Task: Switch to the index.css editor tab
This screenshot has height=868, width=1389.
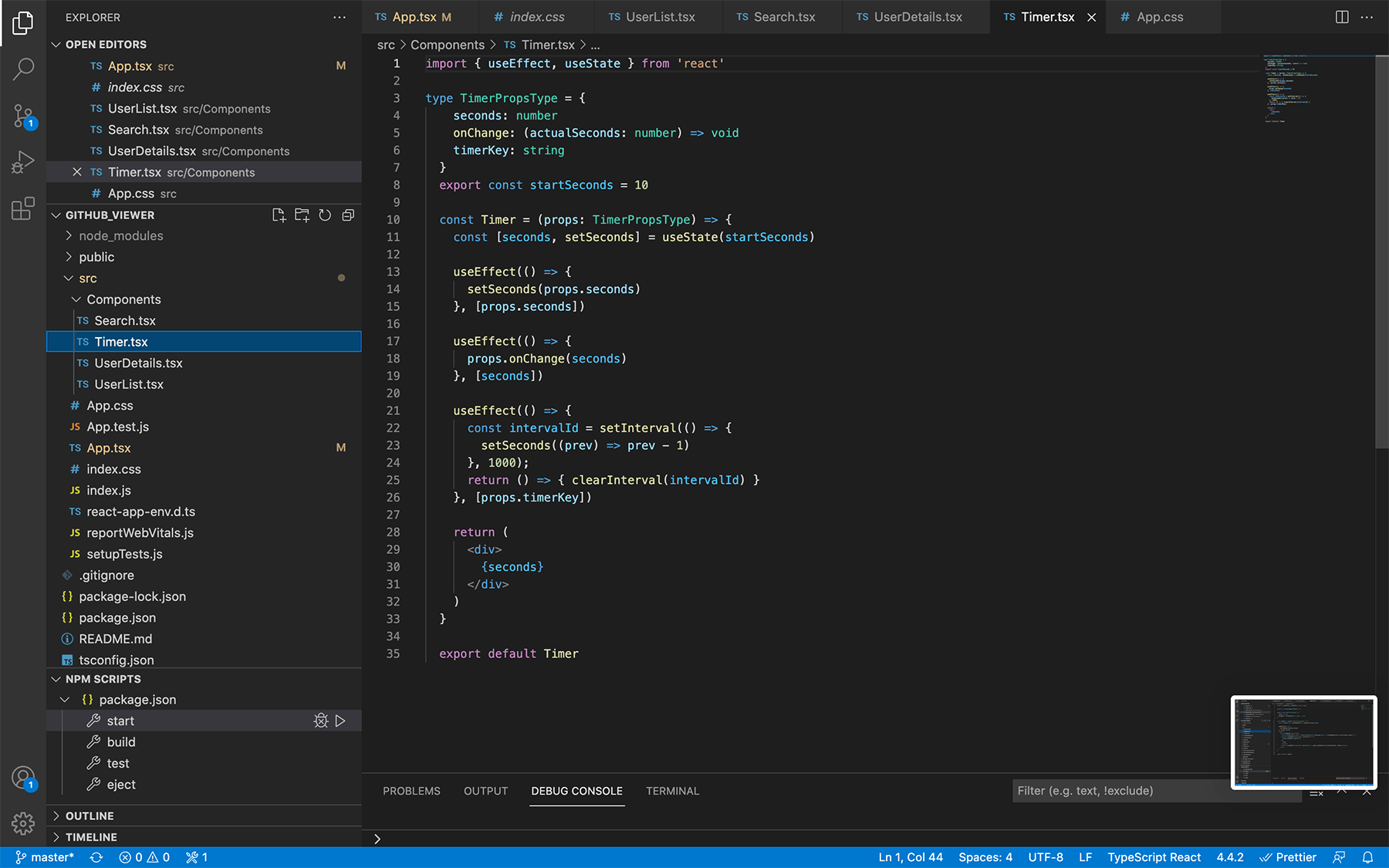Action: tap(537, 17)
